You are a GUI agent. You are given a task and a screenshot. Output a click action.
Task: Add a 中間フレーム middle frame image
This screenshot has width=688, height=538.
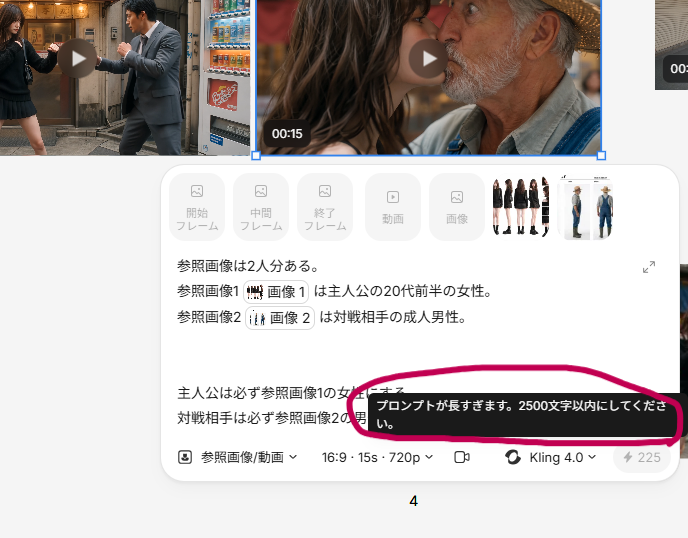click(x=261, y=207)
